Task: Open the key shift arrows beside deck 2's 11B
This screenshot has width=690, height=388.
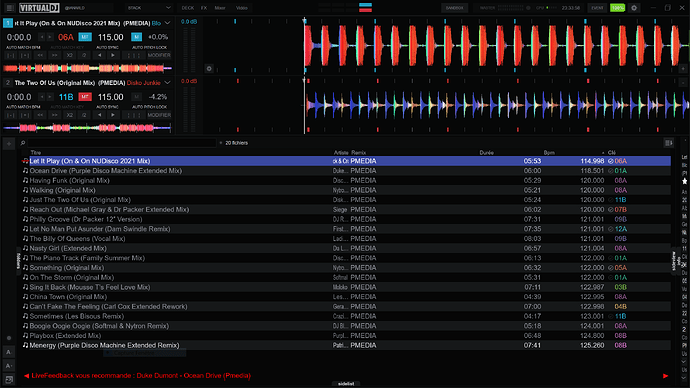Action: (x=46, y=97)
